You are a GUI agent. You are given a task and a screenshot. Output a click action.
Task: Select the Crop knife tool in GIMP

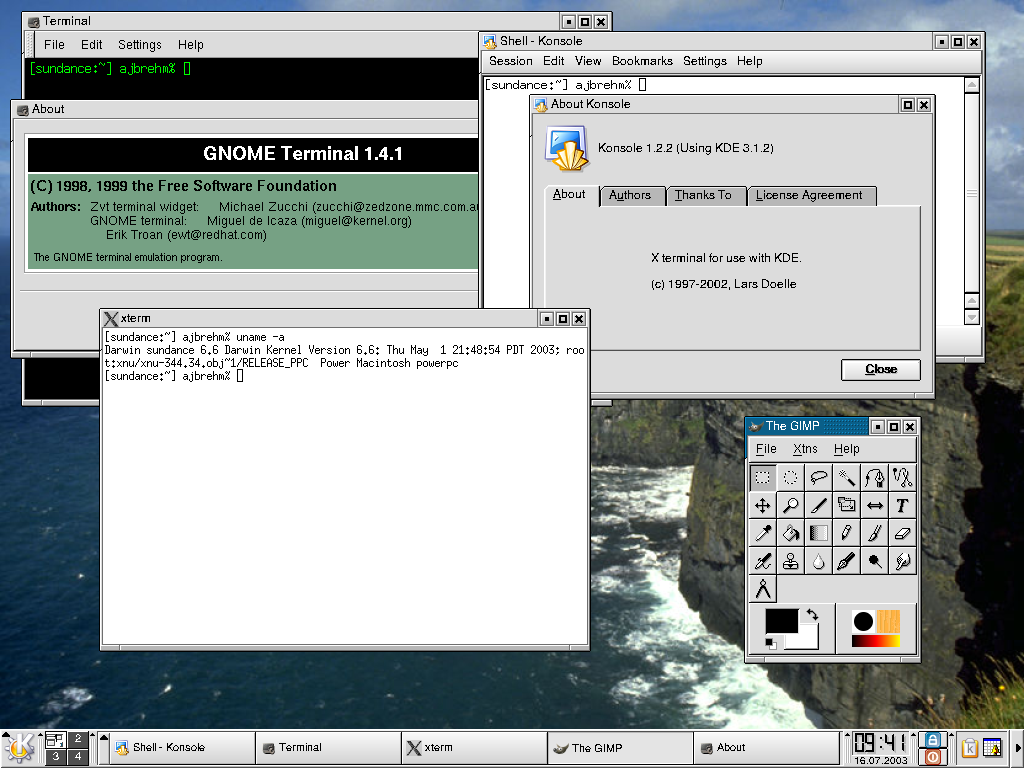point(819,505)
